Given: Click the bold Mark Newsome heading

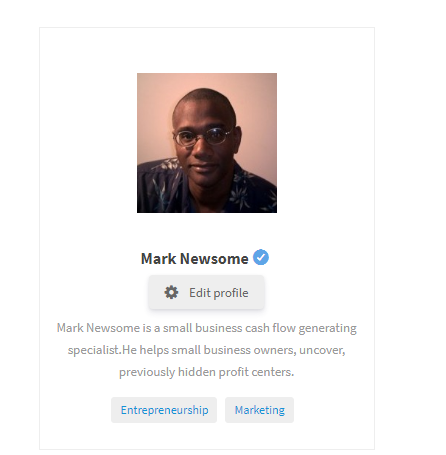Looking at the screenshot, I should click(x=195, y=259).
